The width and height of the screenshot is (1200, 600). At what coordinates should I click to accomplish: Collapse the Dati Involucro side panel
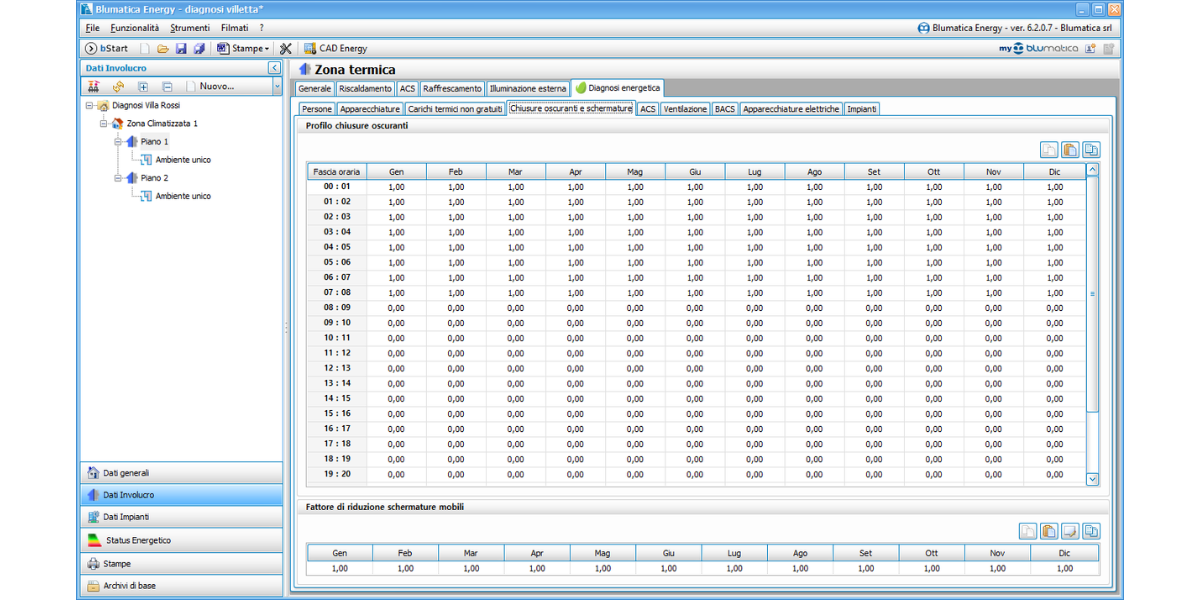click(x=275, y=68)
